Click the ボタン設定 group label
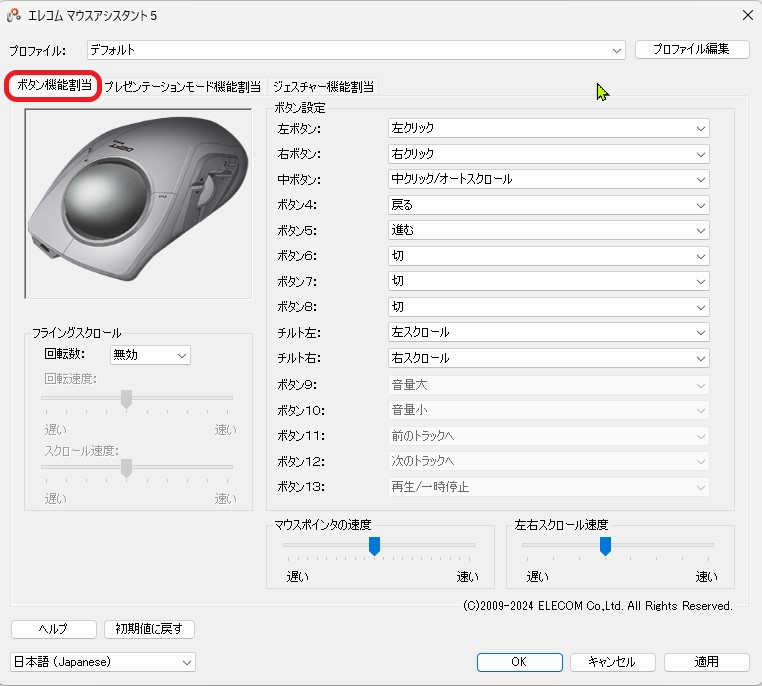Screen dimensions: 762x686 click(x=300, y=108)
